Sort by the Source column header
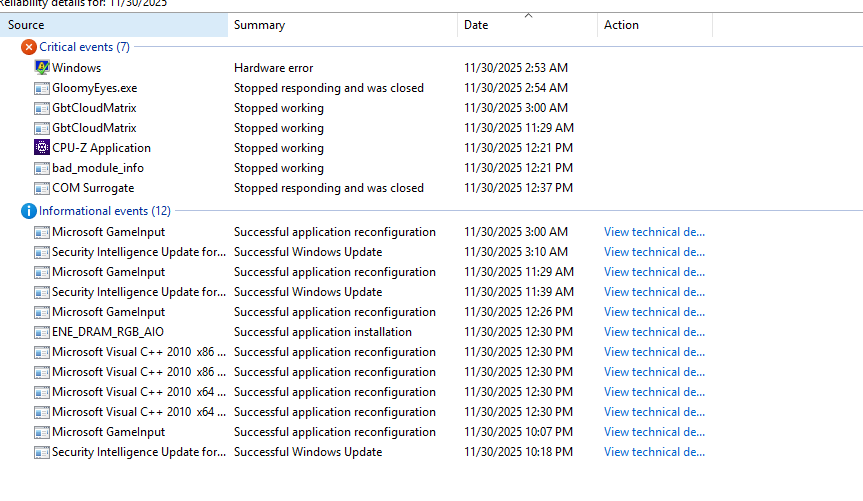 tap(114, 25)
